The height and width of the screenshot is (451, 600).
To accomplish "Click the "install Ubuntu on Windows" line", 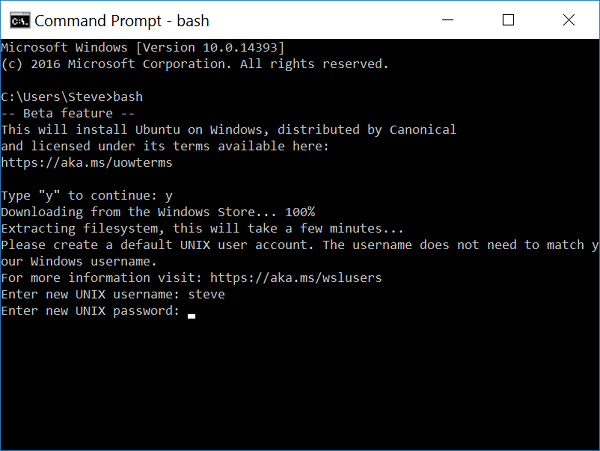I will [228, 129].
